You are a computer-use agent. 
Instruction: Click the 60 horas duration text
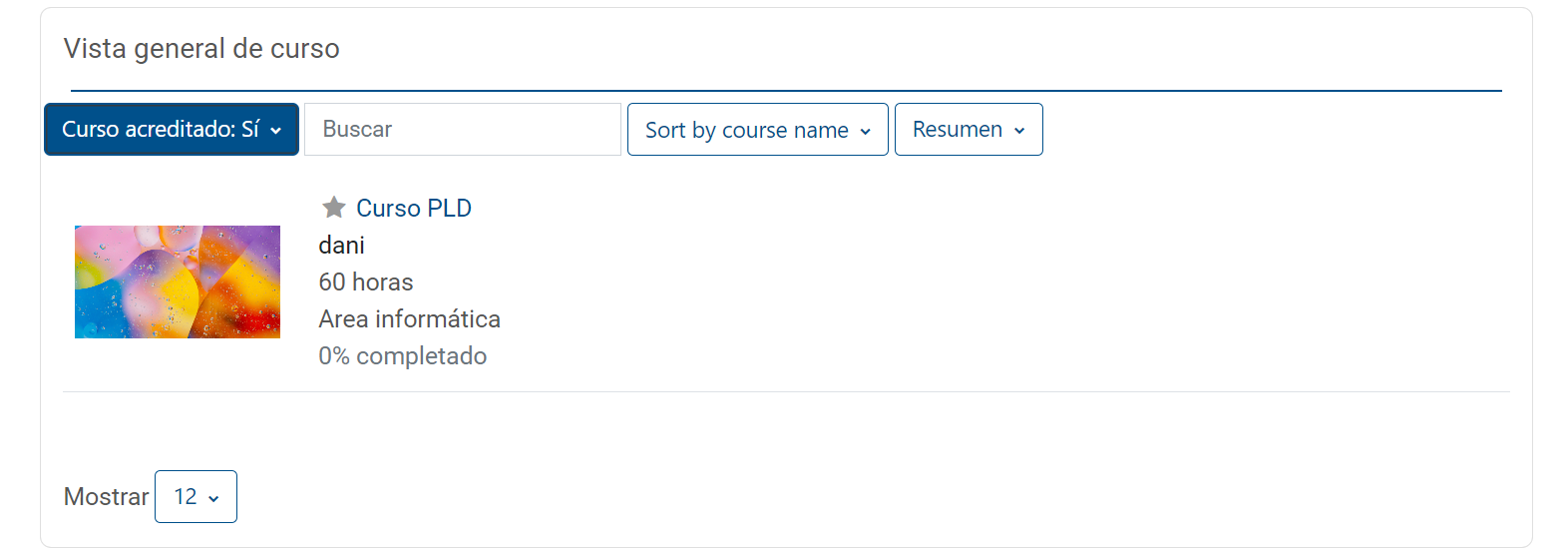click(366, 282)
